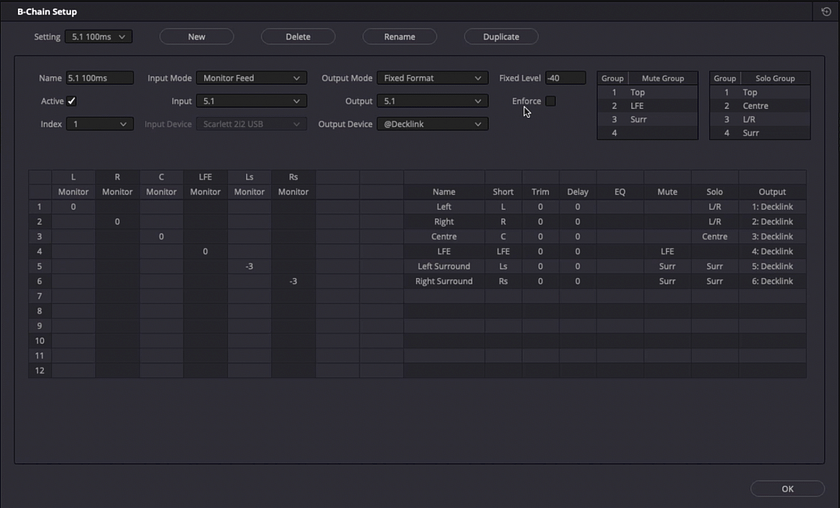The image size is (840, 508).
Task: Open the Input Mode dropdown
Action: (251, 78)
